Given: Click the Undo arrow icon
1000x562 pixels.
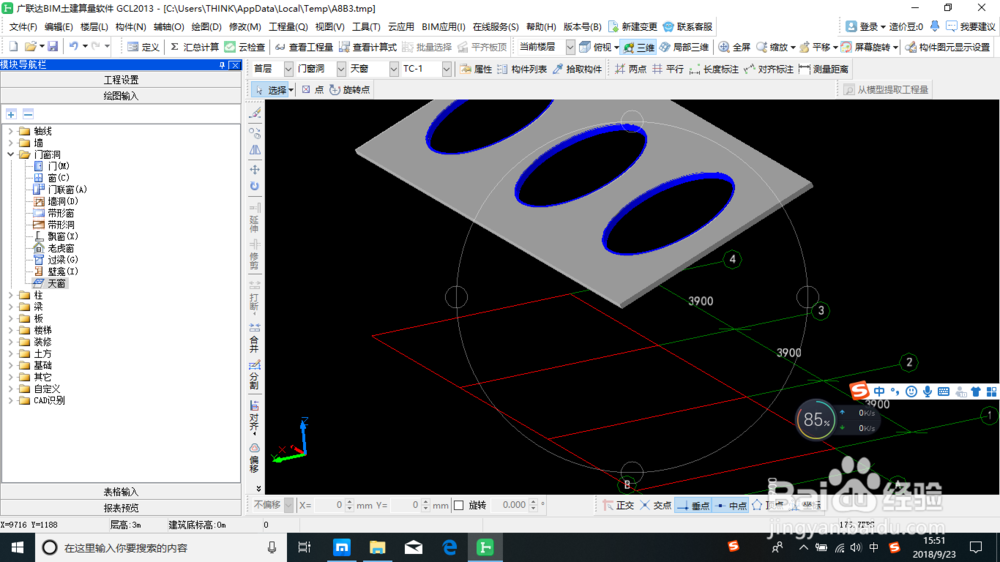Looking at the screenshot, I should 74,47.
